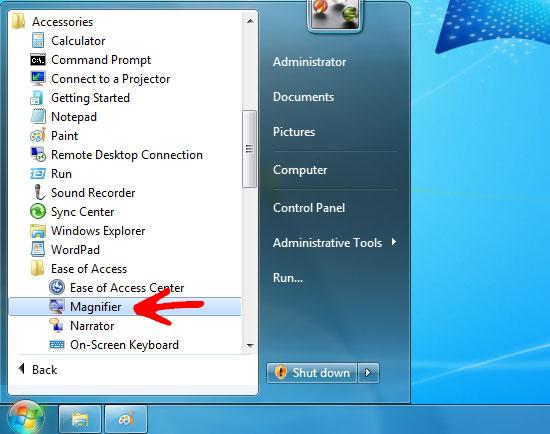The height and width of the screenshot is (434, 550).
Task: Go Back to the main Start menu
Action: [38, 369]
